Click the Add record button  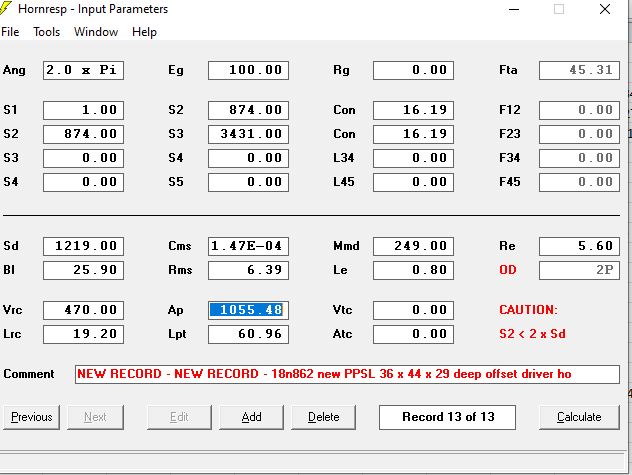(252, 417)
